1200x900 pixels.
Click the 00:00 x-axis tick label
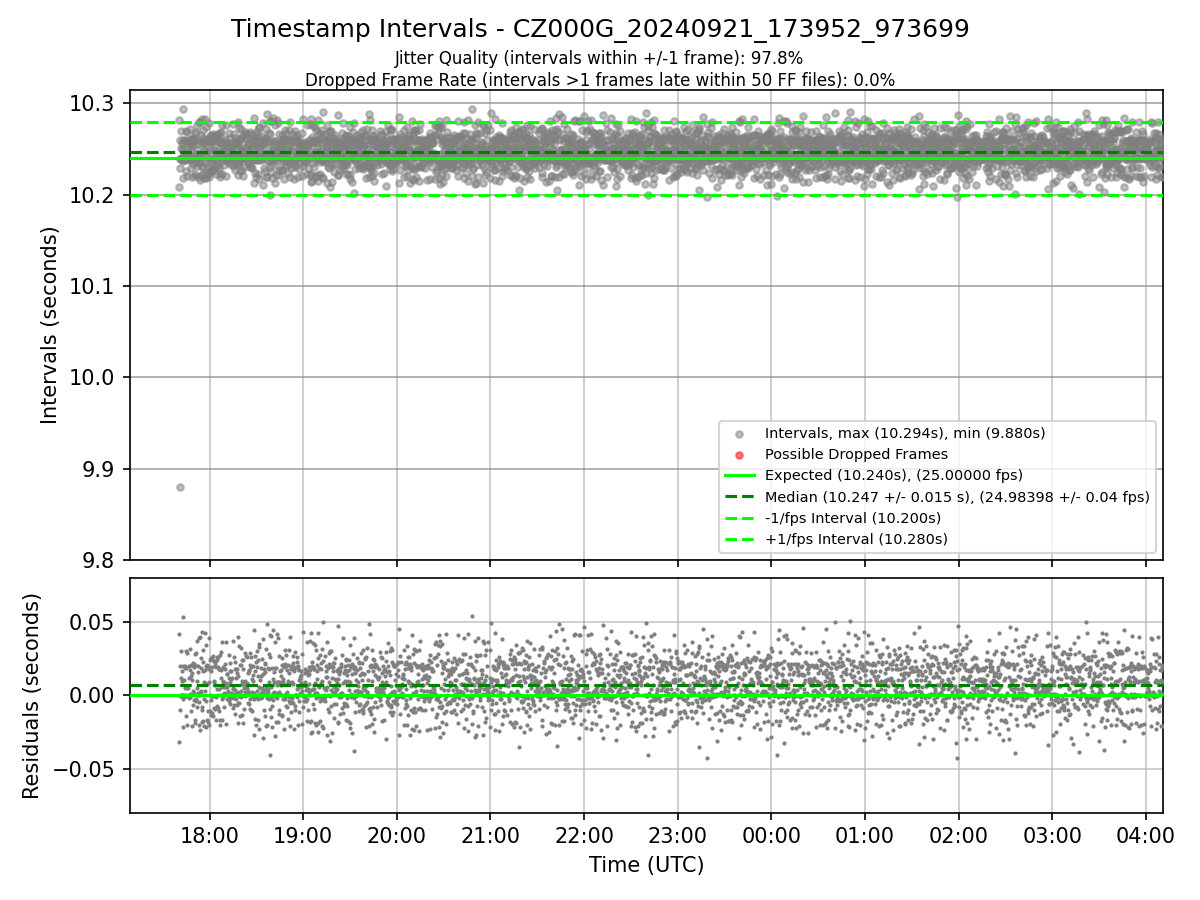point(771,835)
